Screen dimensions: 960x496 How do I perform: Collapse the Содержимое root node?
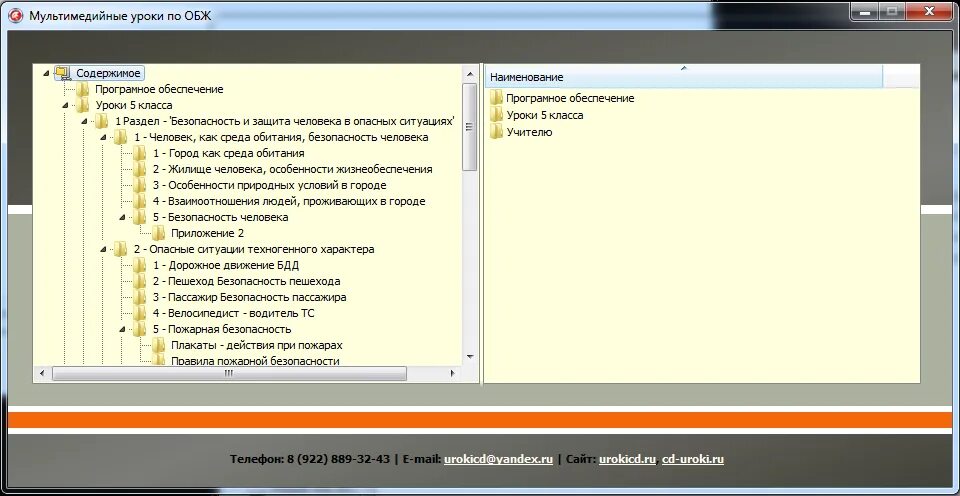point(47,73)
